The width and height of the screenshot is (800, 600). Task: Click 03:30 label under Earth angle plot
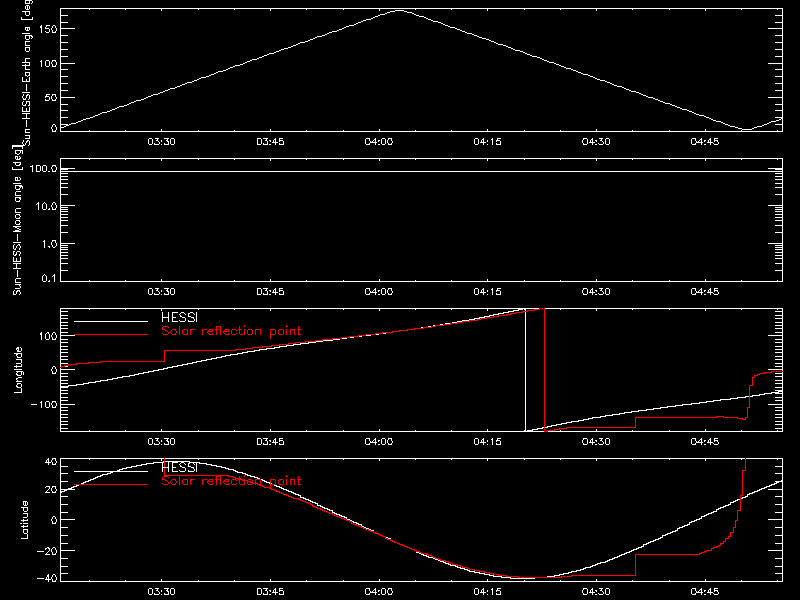coord(161,142)
